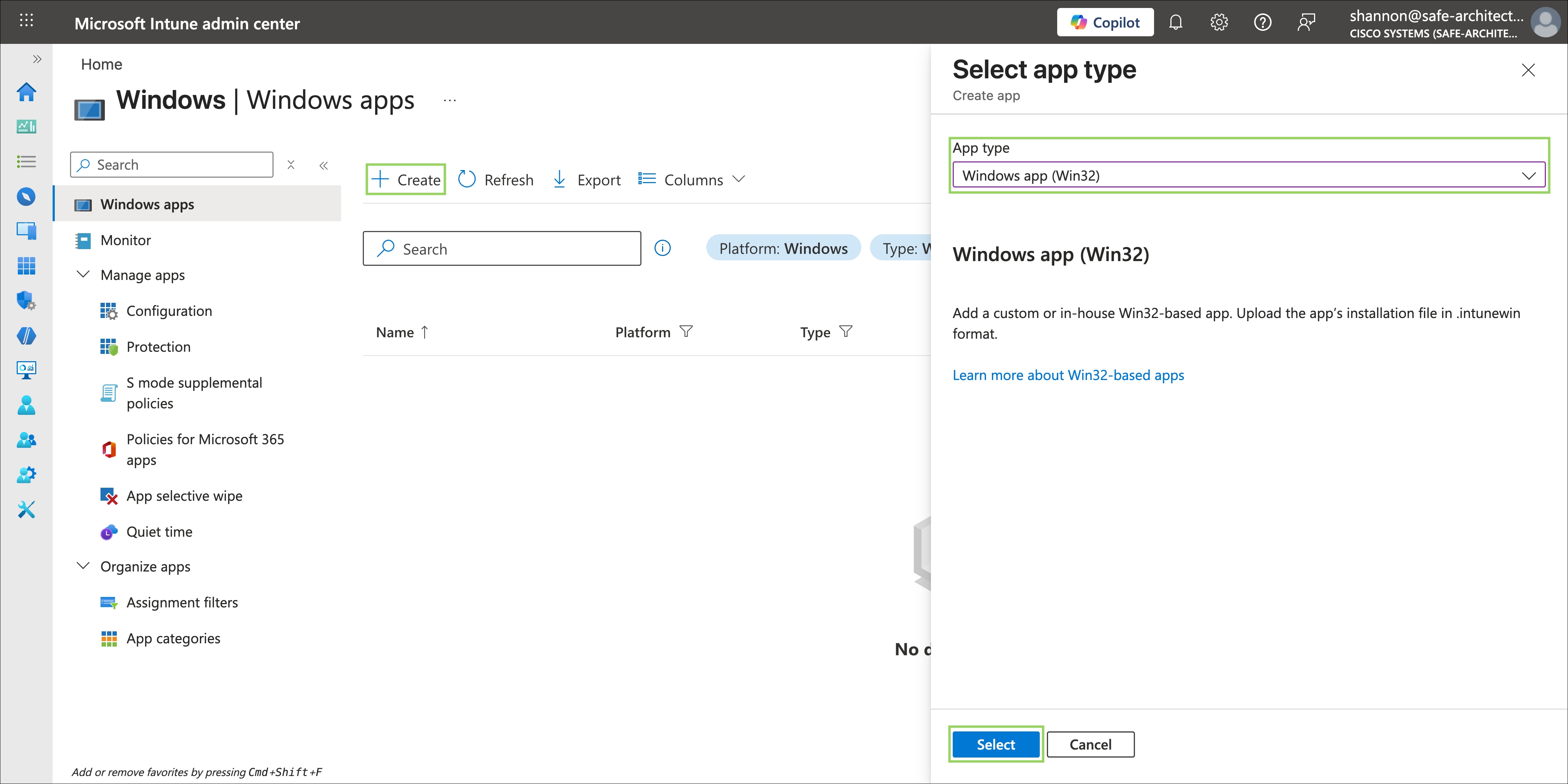Open portal settings gear icon
The image size is (1568, 784).
pos(1219,22)
